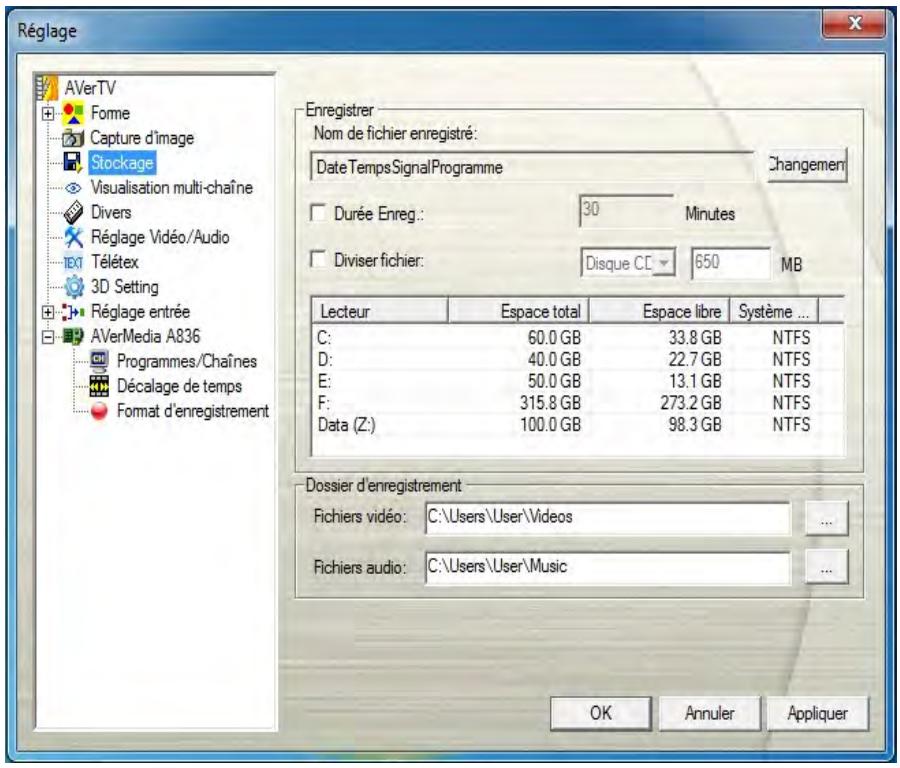Image resolution: width=900 pixels, height=768 pixels.
Task: Click the Réglage entrée icon
Action: (73, 312)
